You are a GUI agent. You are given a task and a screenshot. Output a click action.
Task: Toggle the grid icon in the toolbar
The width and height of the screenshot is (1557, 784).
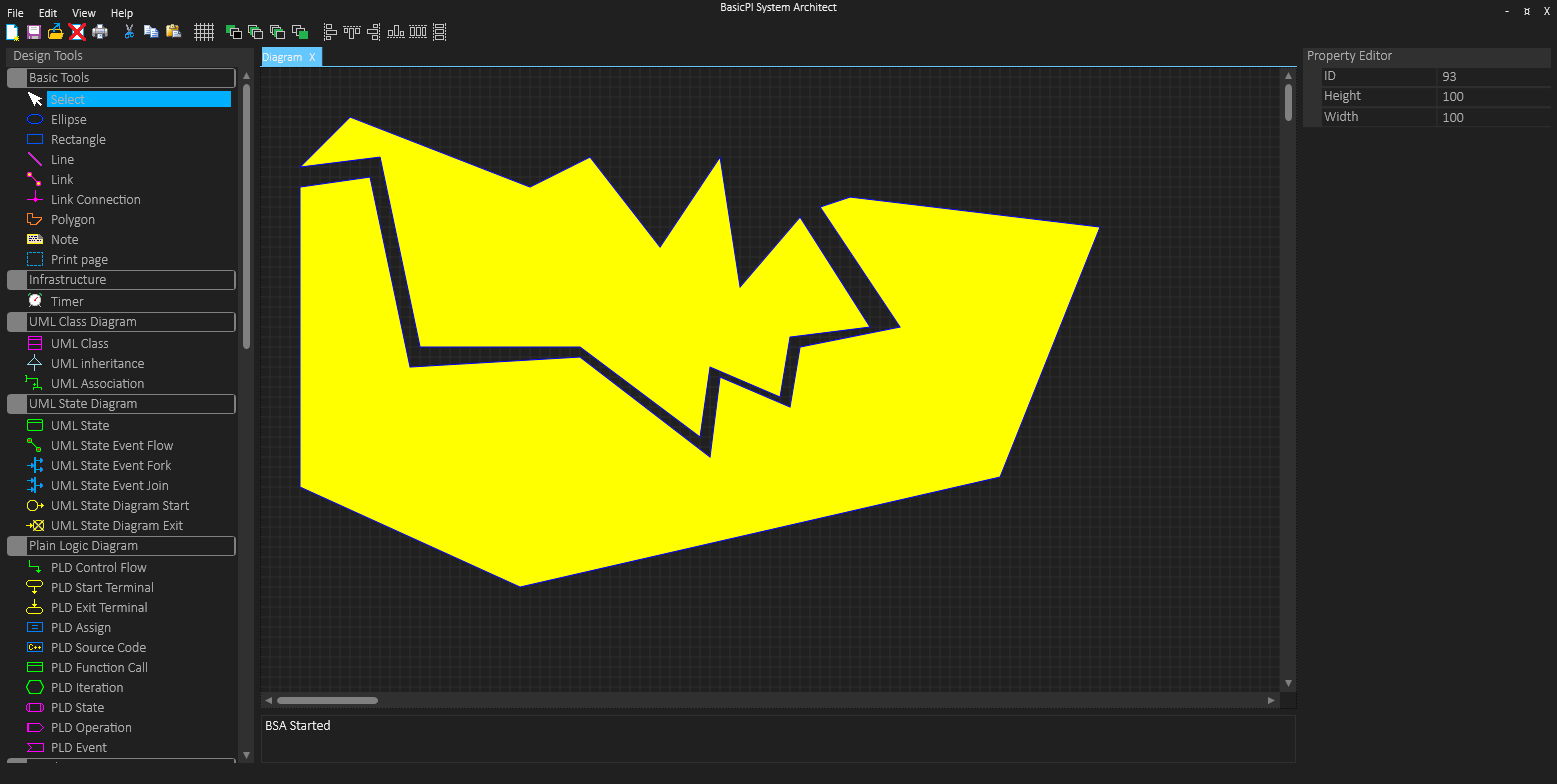204,32
